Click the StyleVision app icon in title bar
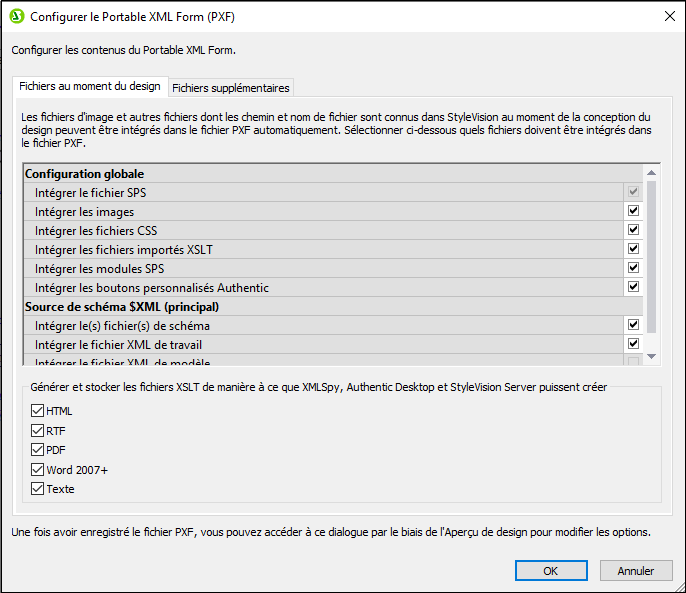This screenshot has width=686, height=593. point(16,17)
